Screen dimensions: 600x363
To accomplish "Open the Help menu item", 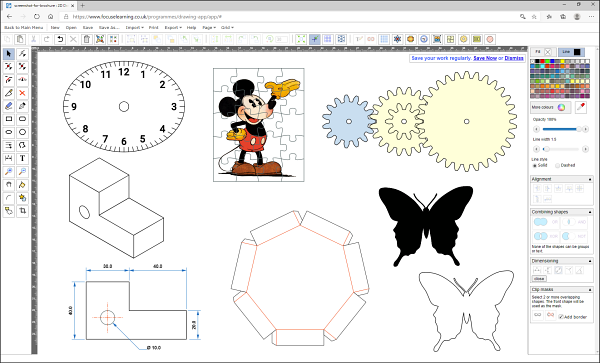I will click(x=191, y=28).
